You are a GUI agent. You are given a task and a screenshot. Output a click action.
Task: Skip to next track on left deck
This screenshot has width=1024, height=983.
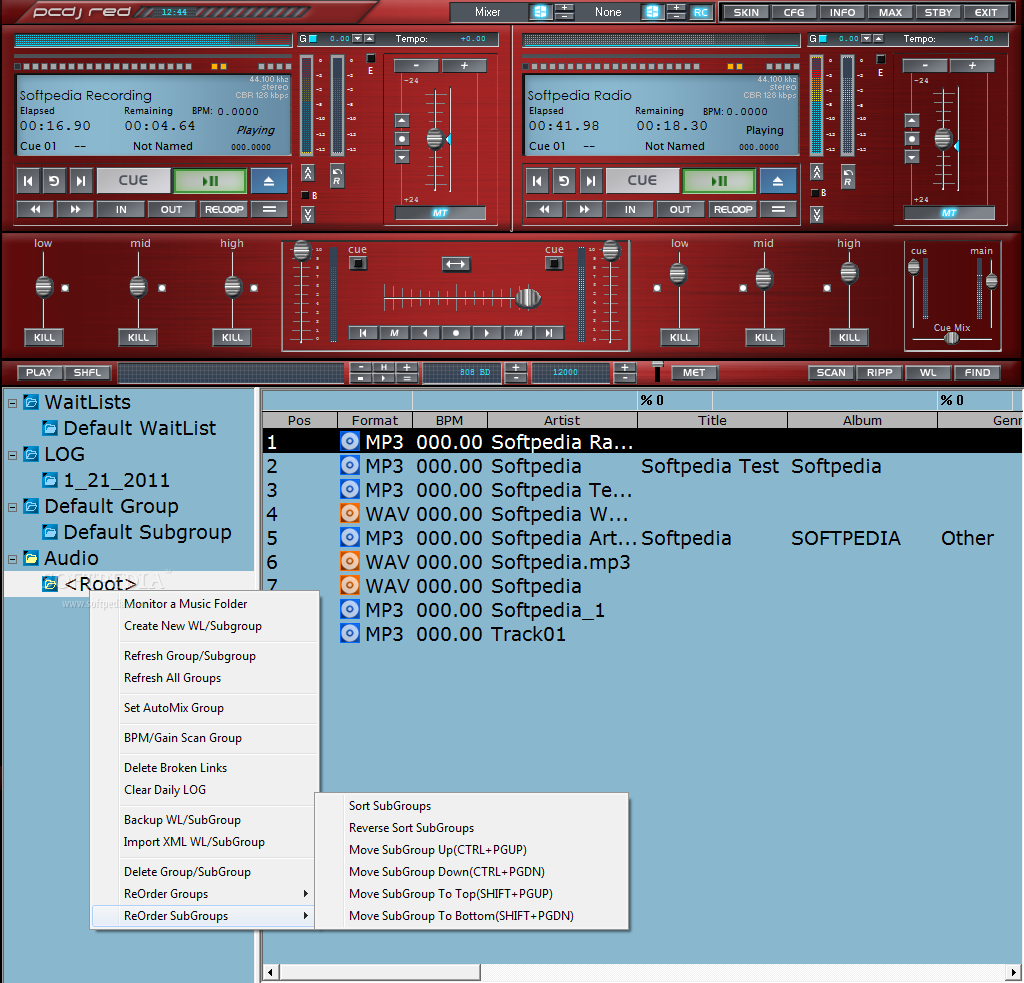[x=80, y=181]
